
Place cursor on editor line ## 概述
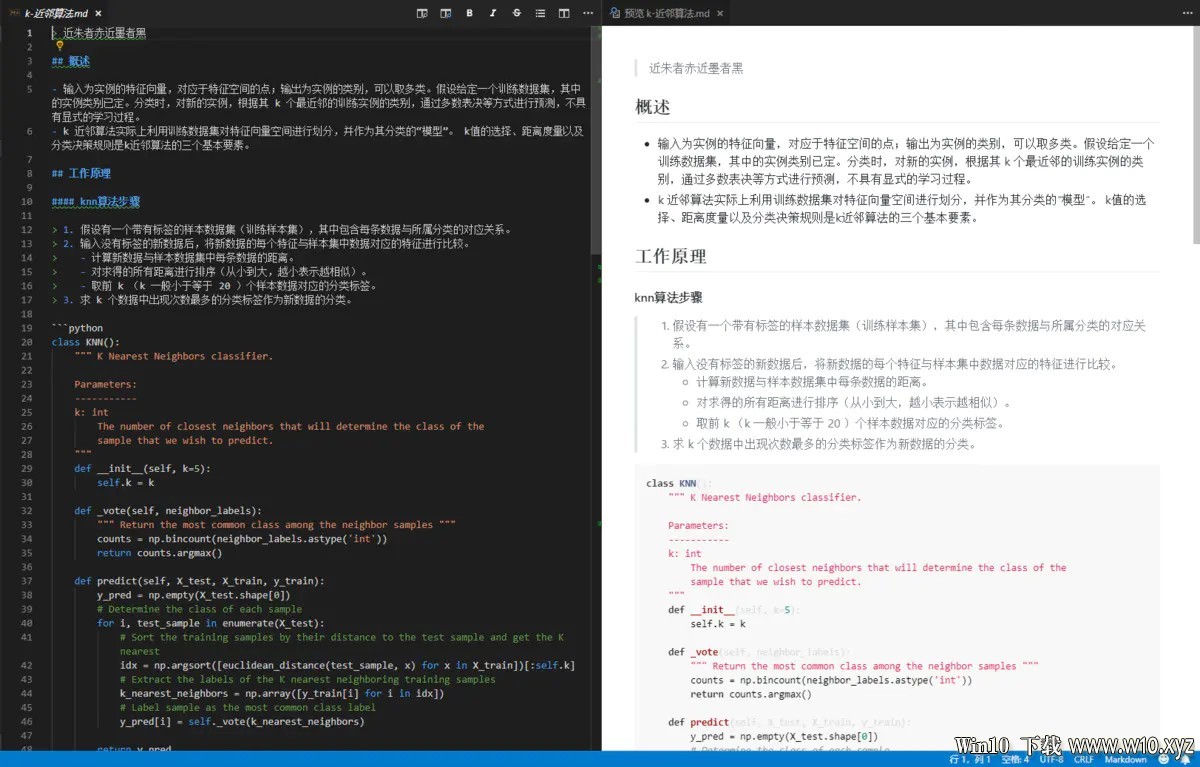[70, 60]
